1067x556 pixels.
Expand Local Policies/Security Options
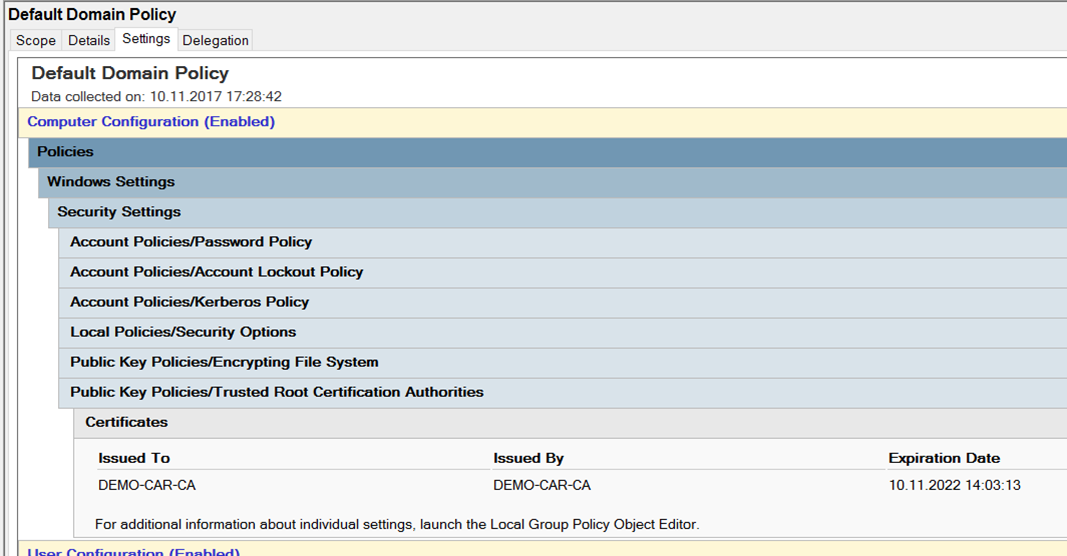[183, 332]
